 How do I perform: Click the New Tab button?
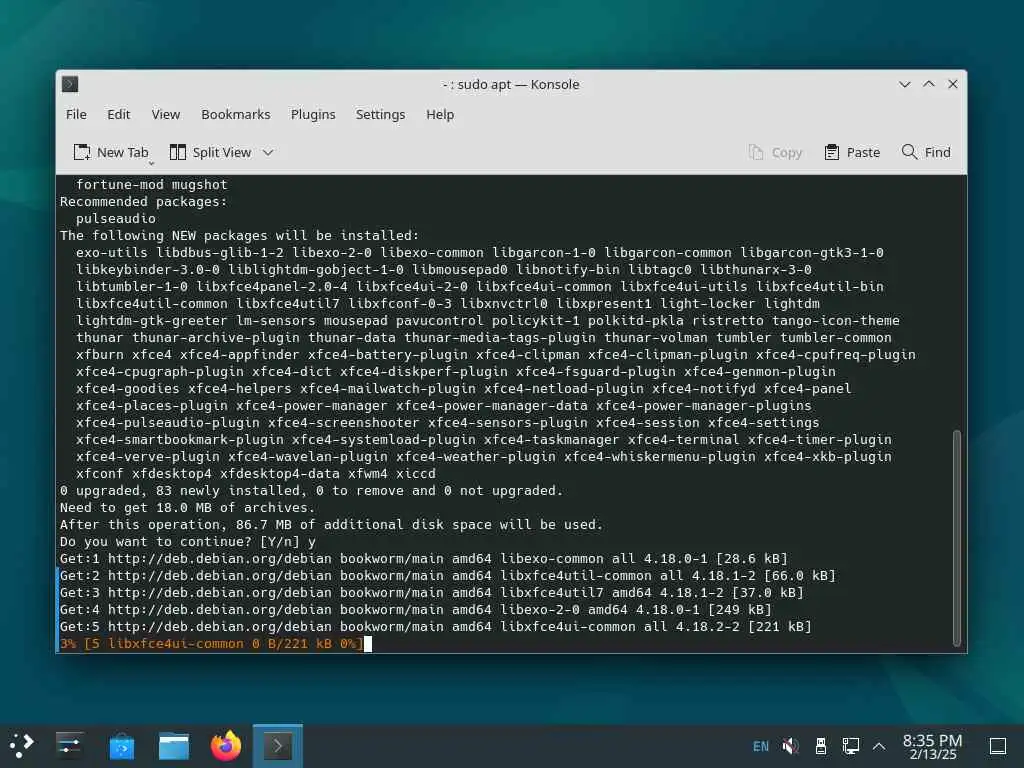point(111,152)
